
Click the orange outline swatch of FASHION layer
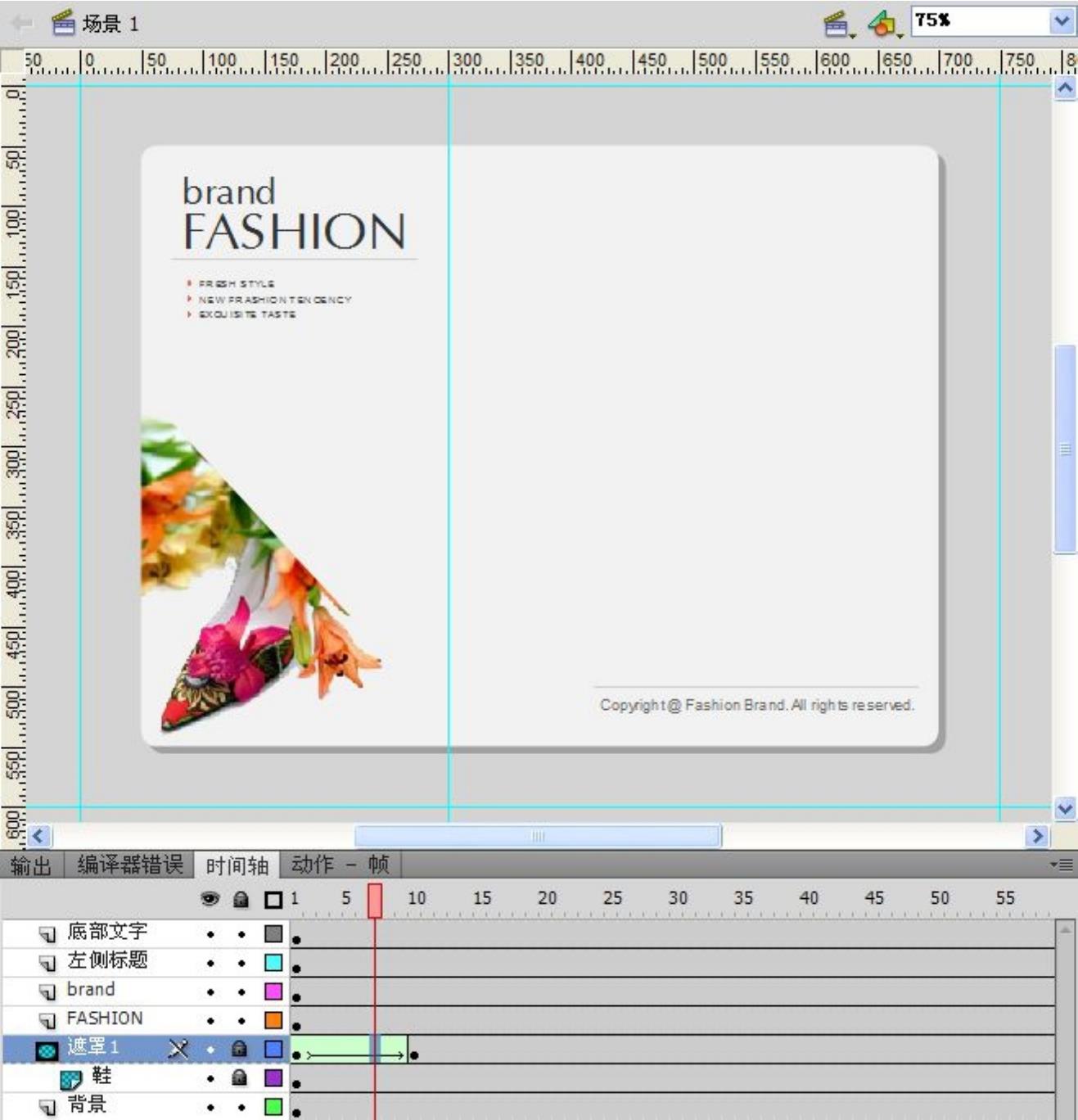point(273,1020)
